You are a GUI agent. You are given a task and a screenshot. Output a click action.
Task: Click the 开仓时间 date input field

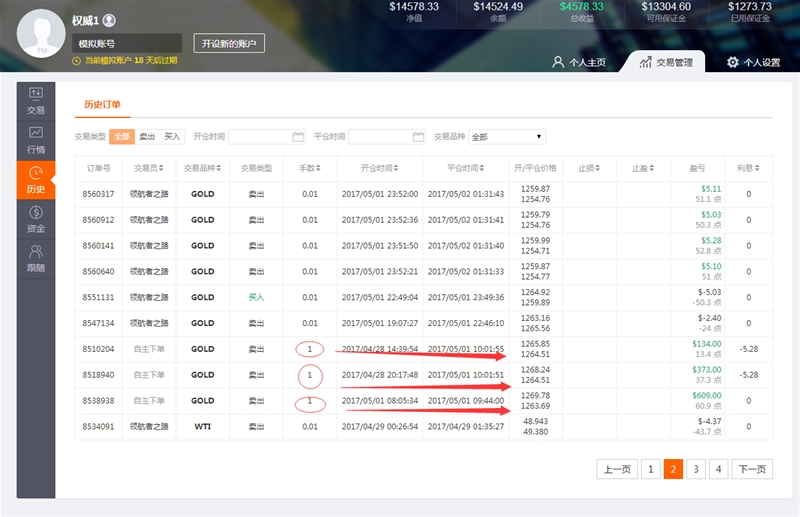tap(267, 137)
